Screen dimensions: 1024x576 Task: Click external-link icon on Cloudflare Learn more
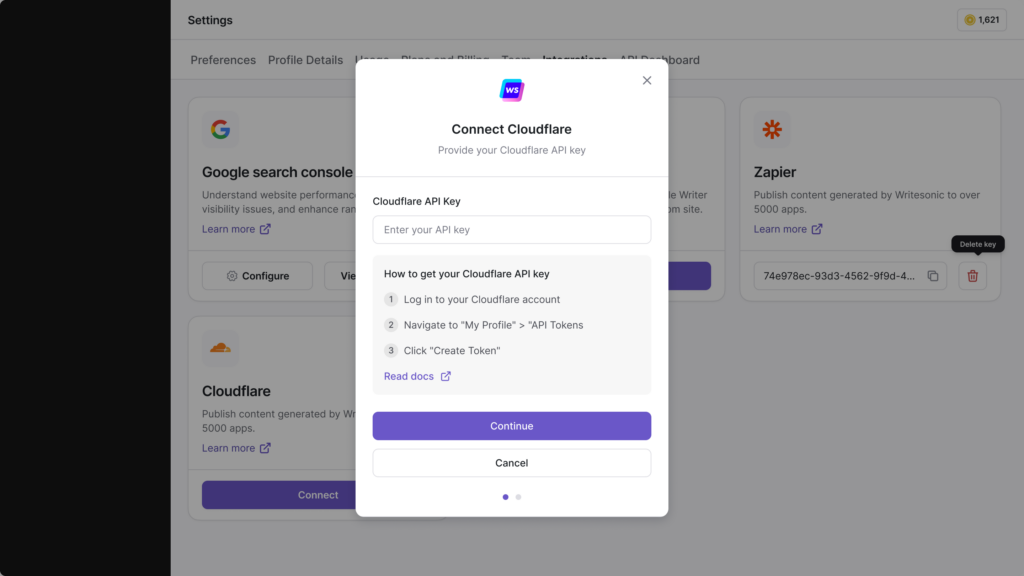(267, 448)
